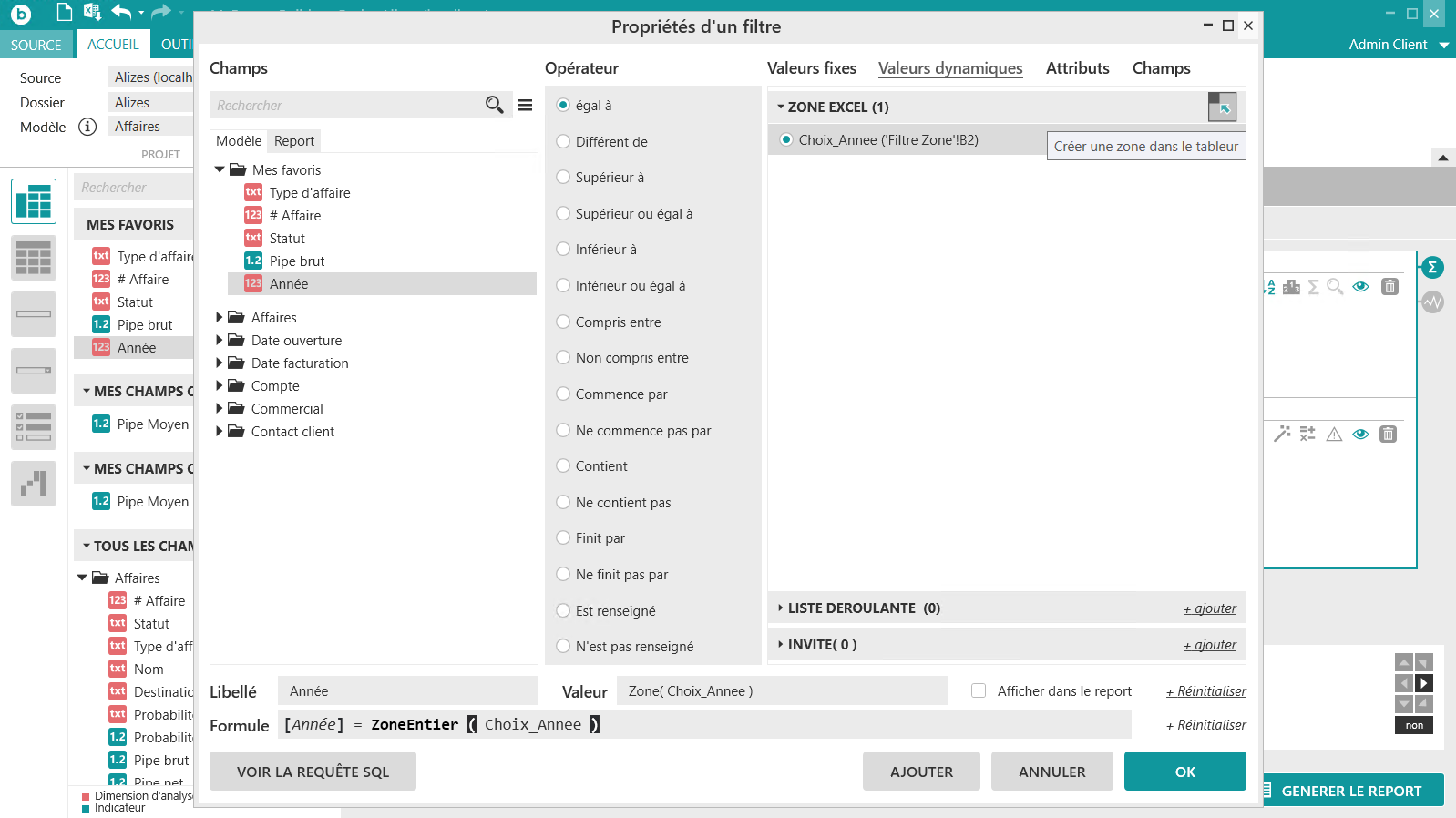Collapse the Mes favoris folder
This screenshot has width=1456, height=818.
pyautogui.click(x=220, y=169)
